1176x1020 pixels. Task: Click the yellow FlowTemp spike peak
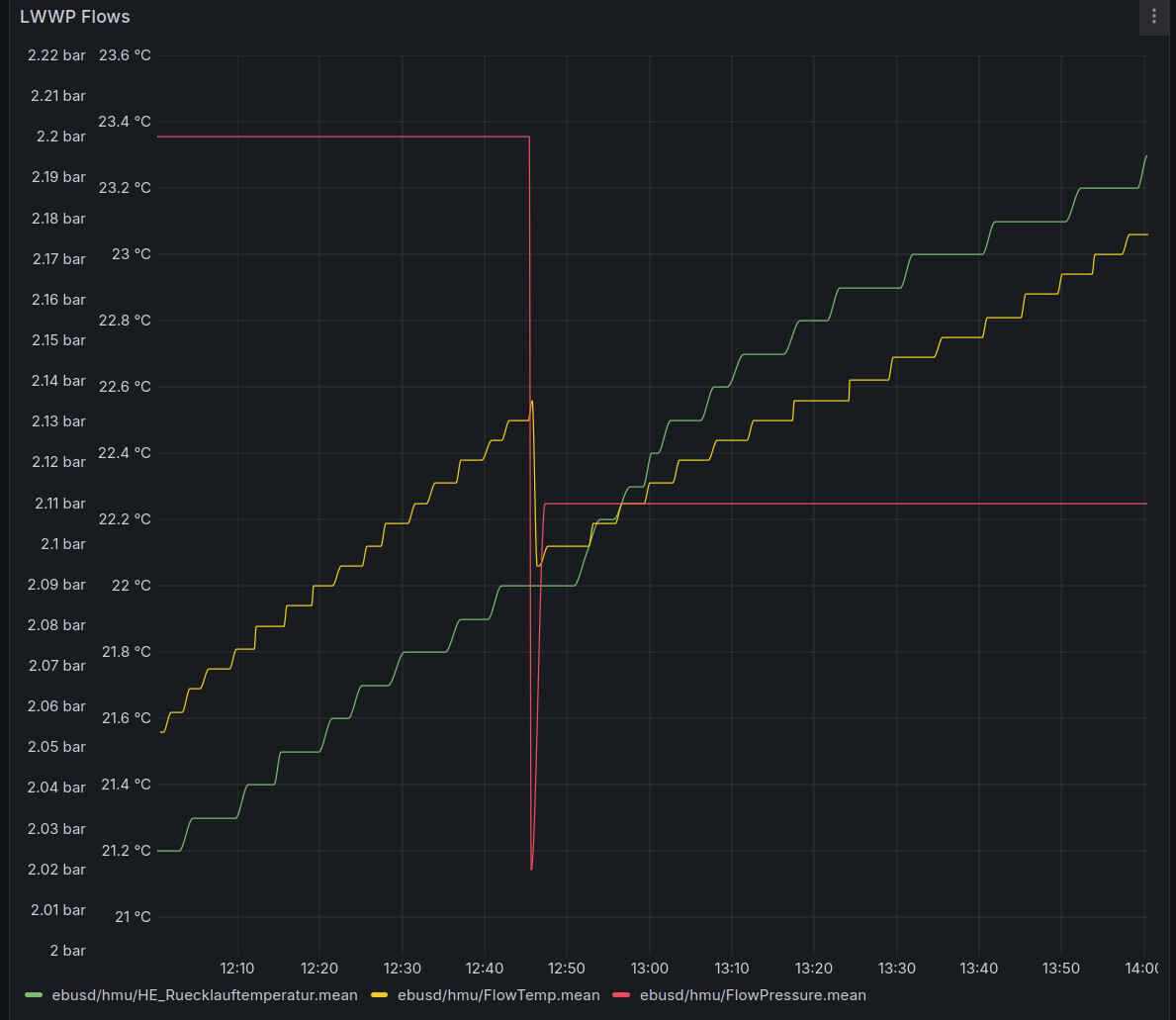532,401
